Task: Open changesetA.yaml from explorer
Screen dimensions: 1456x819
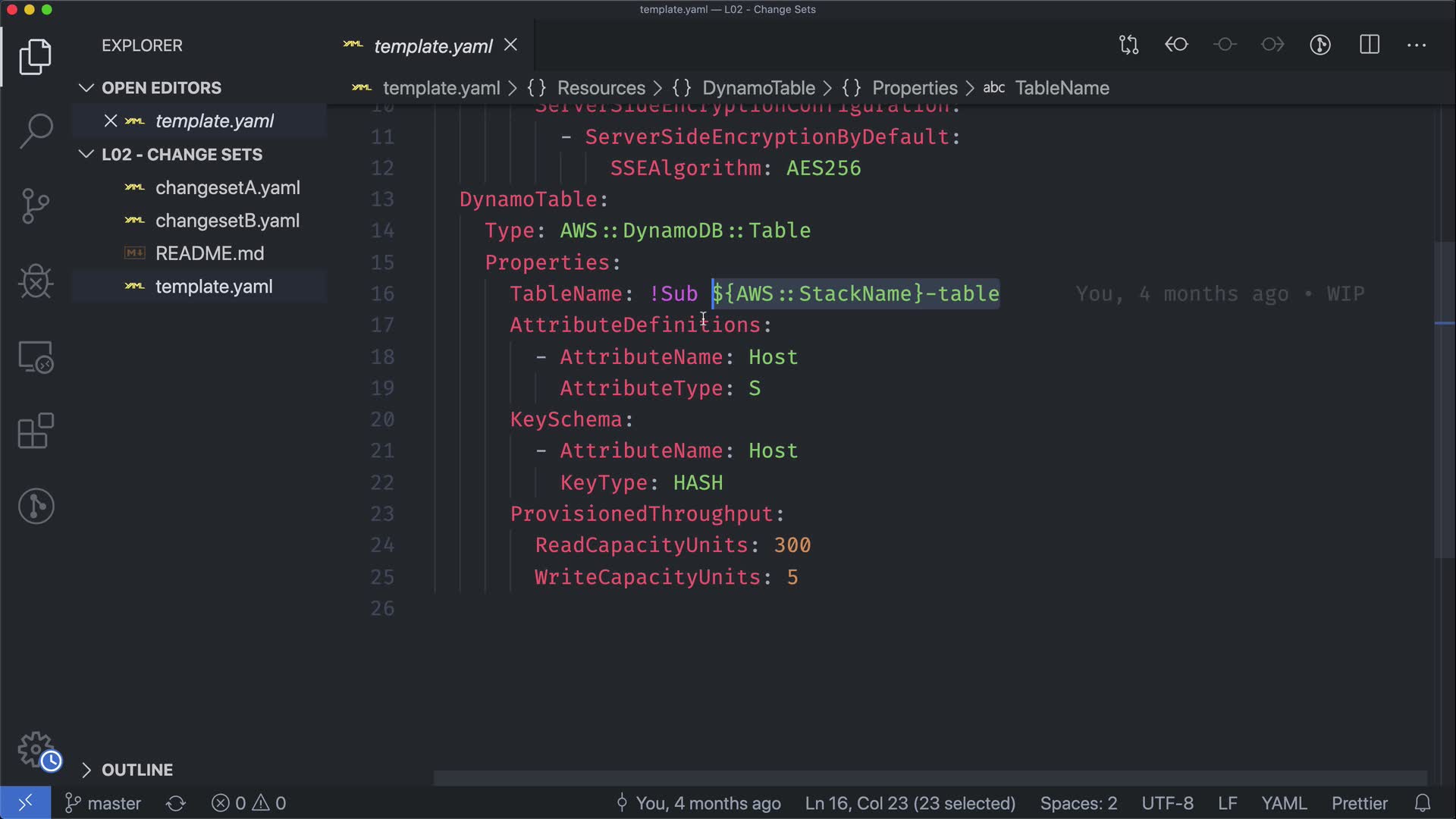Action: [227, 187]
